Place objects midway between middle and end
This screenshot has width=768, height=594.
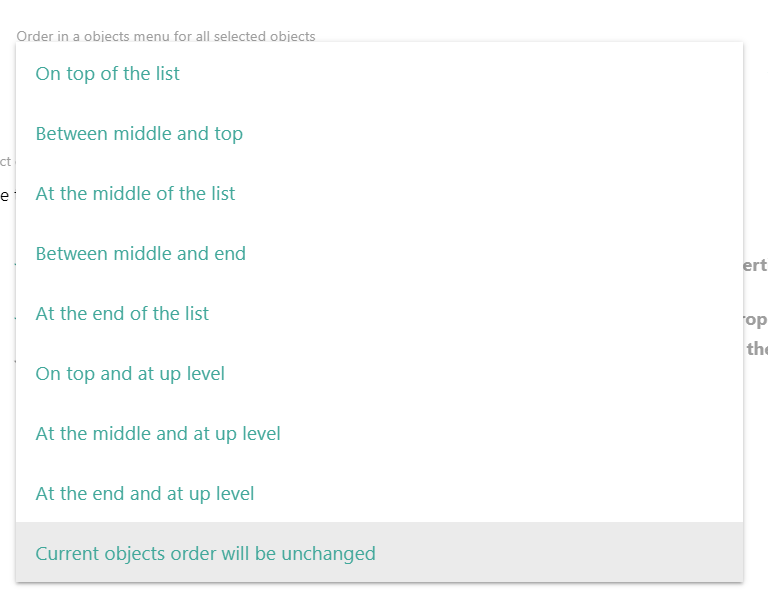140,253
